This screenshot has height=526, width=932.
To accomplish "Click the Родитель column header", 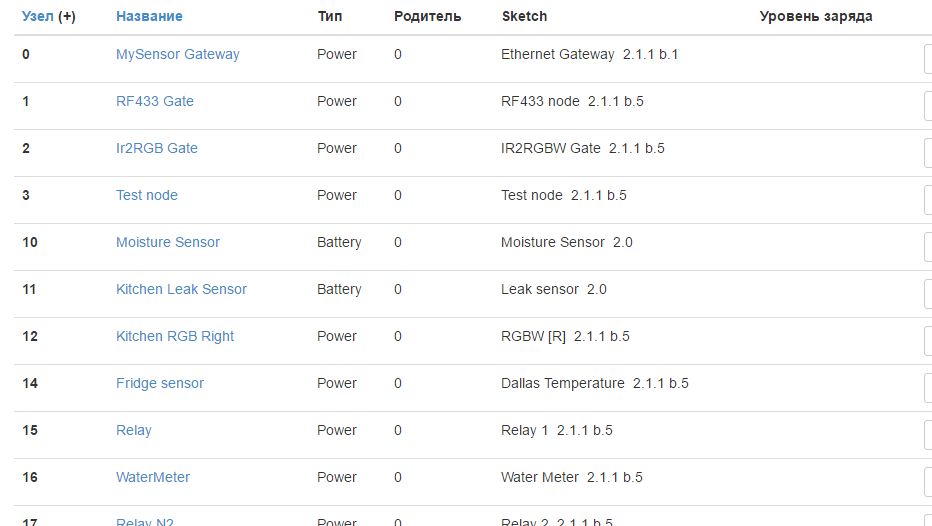I will coord(427,16).
